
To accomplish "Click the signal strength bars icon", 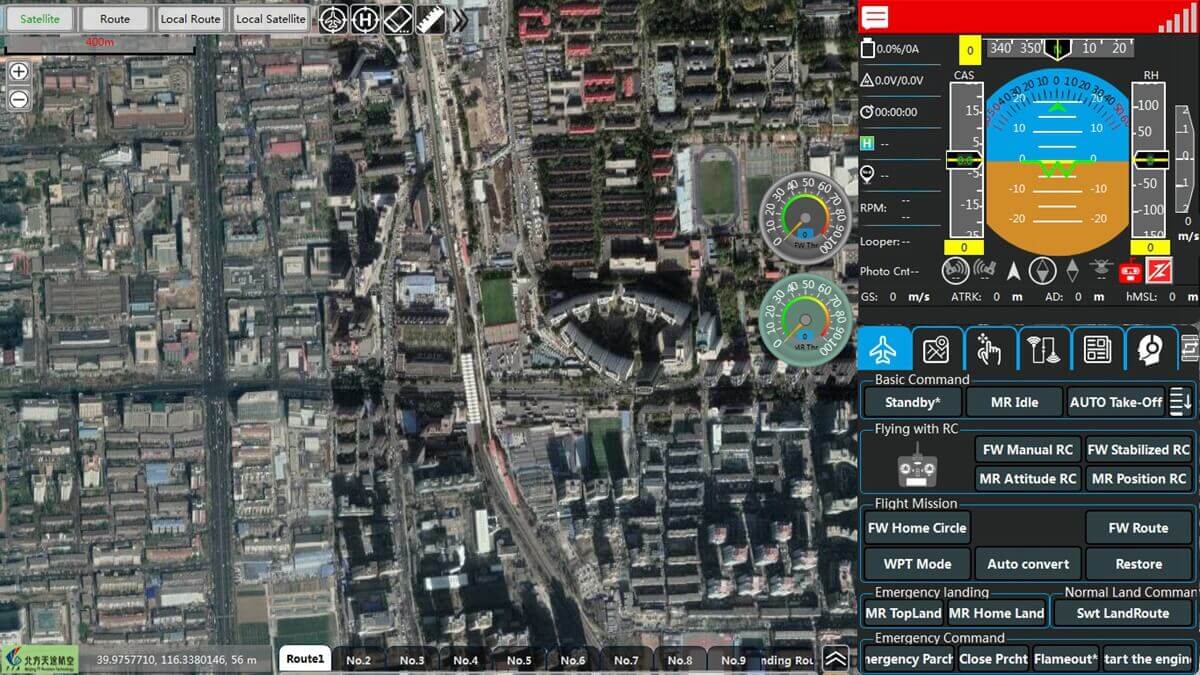I will (1176, 17).
